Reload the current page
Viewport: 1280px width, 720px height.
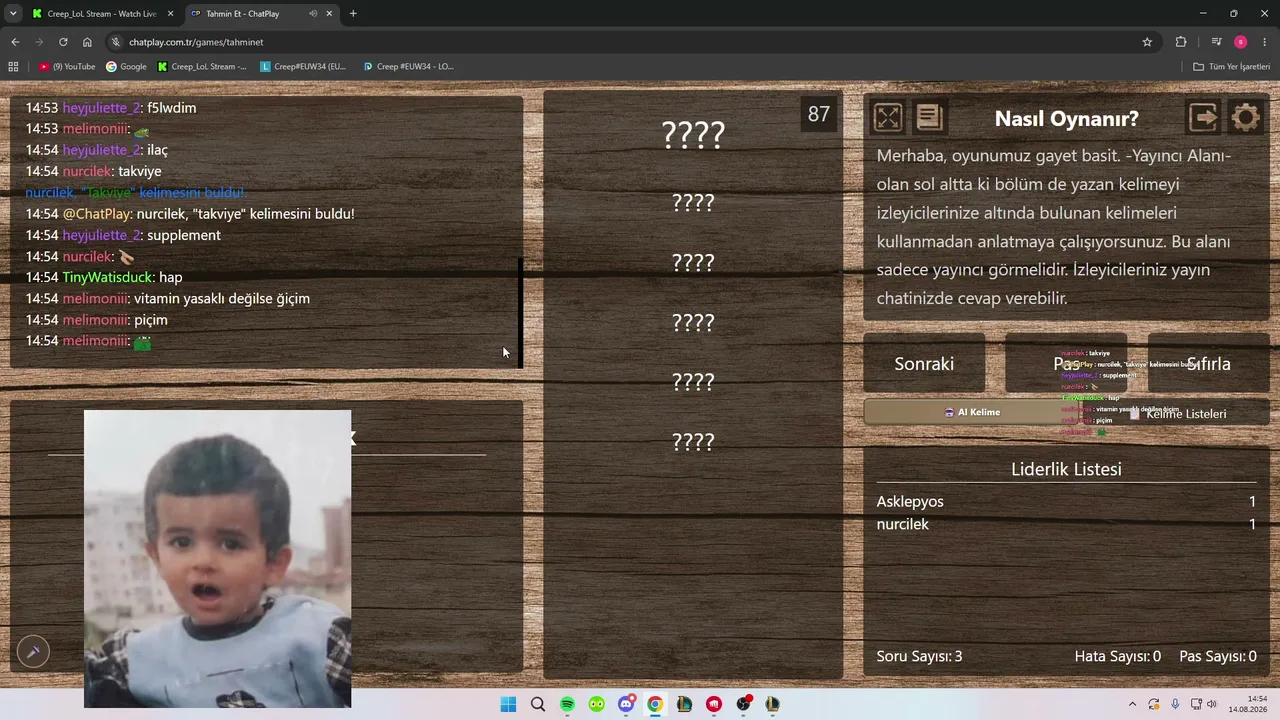(63, 42)
